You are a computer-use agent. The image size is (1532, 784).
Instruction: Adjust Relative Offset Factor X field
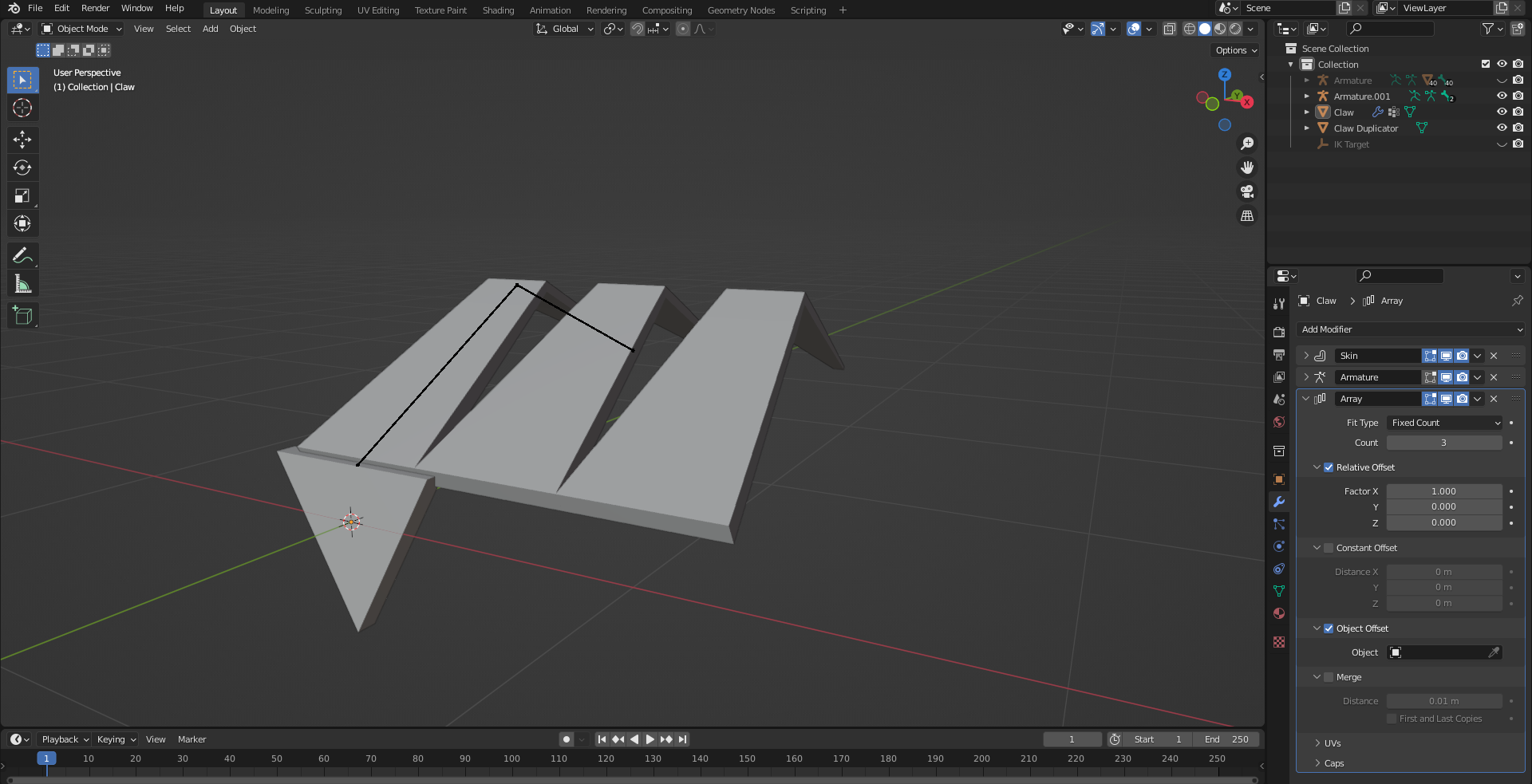click(1444, 491)
